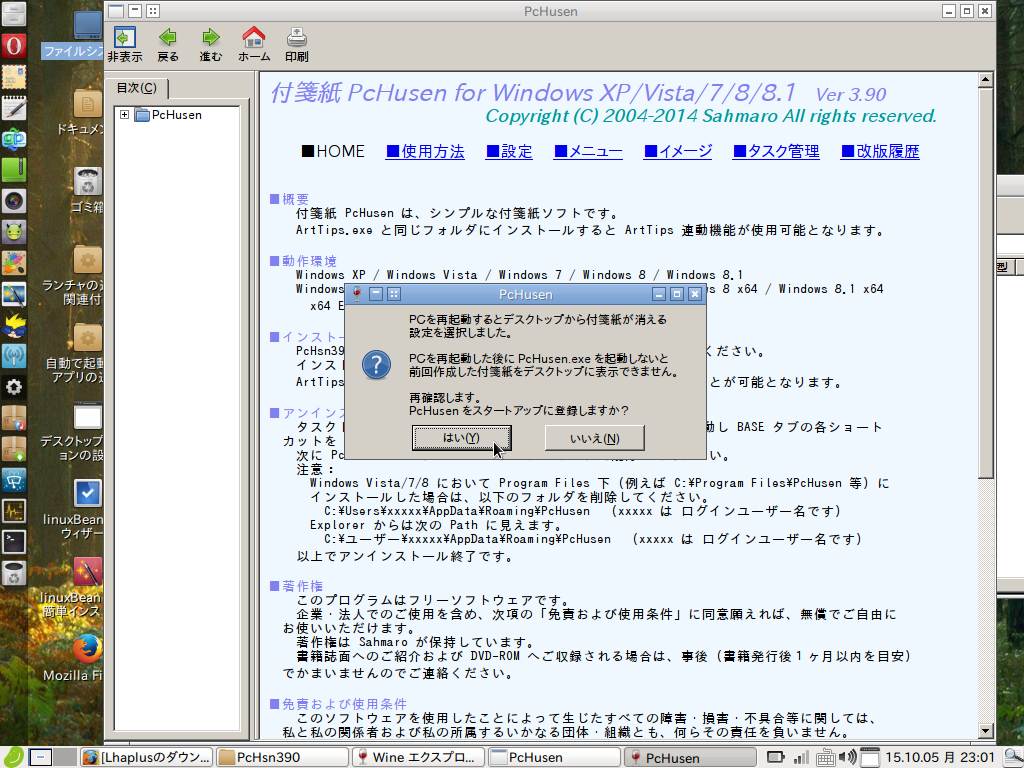
Task: Click the help scrollbar down arrow
Action: pos(985,730)
